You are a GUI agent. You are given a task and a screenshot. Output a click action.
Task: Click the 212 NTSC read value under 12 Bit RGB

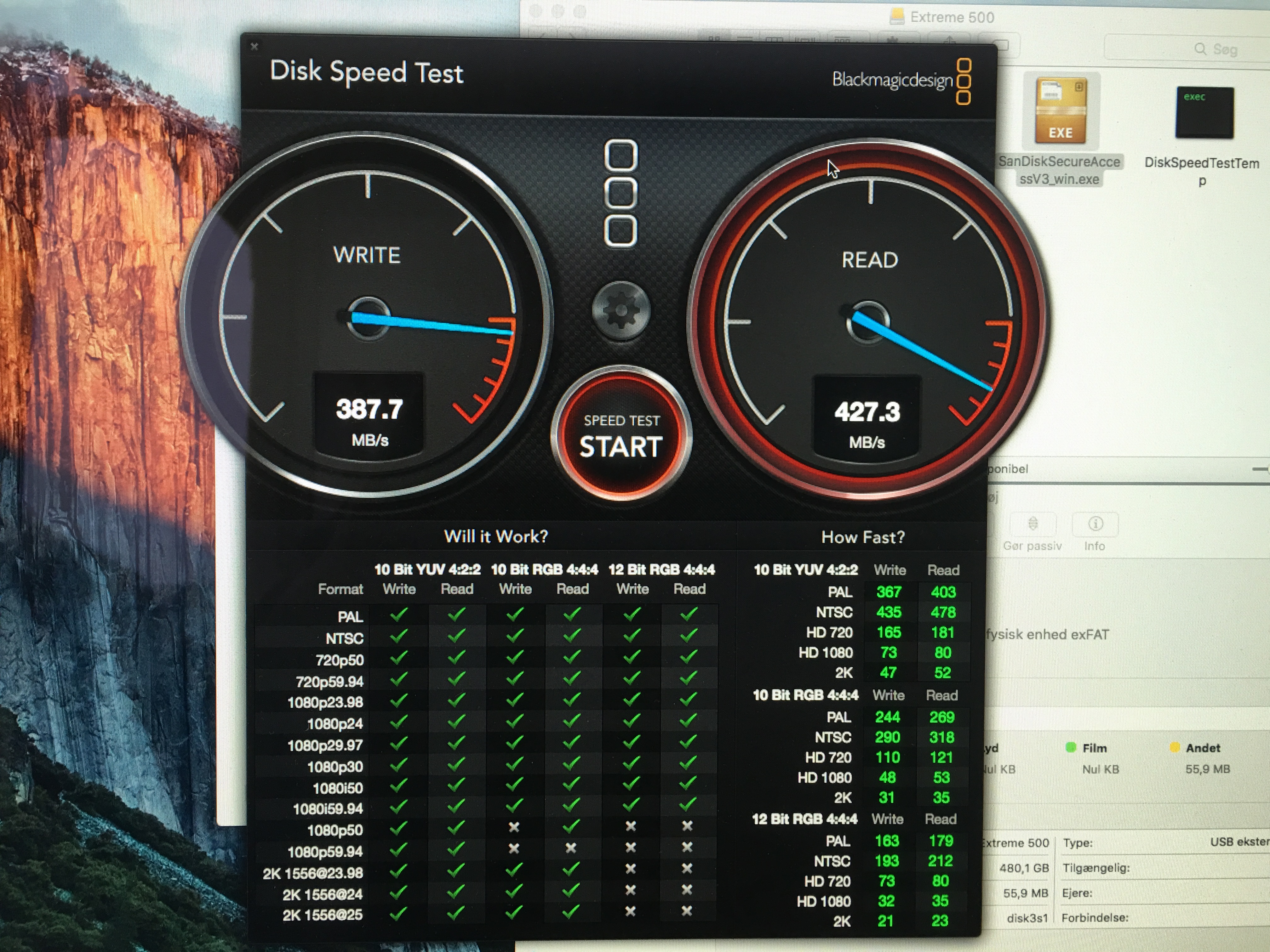[941, 861]
